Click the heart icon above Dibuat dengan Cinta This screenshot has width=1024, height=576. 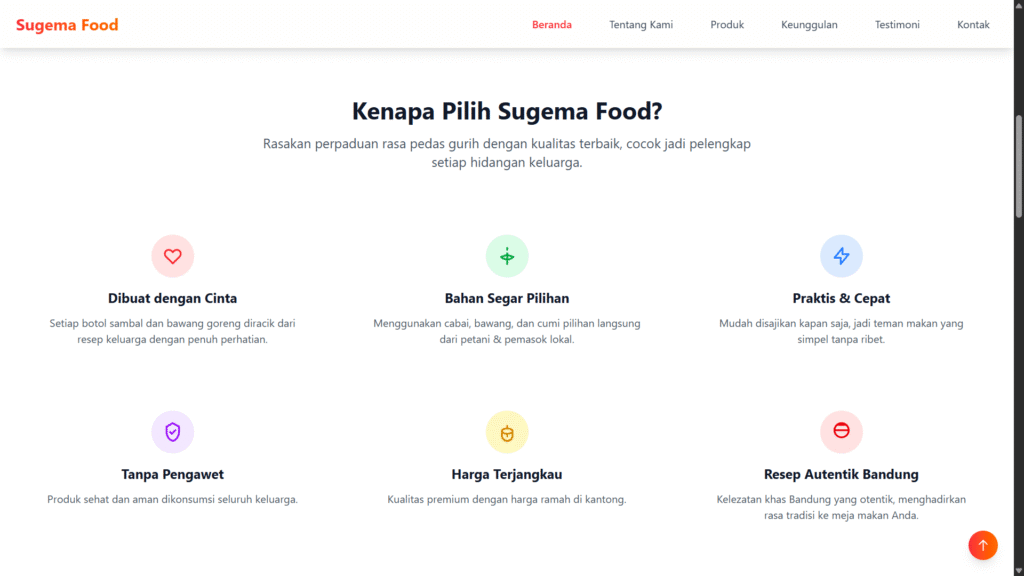[x=172, y=256]
